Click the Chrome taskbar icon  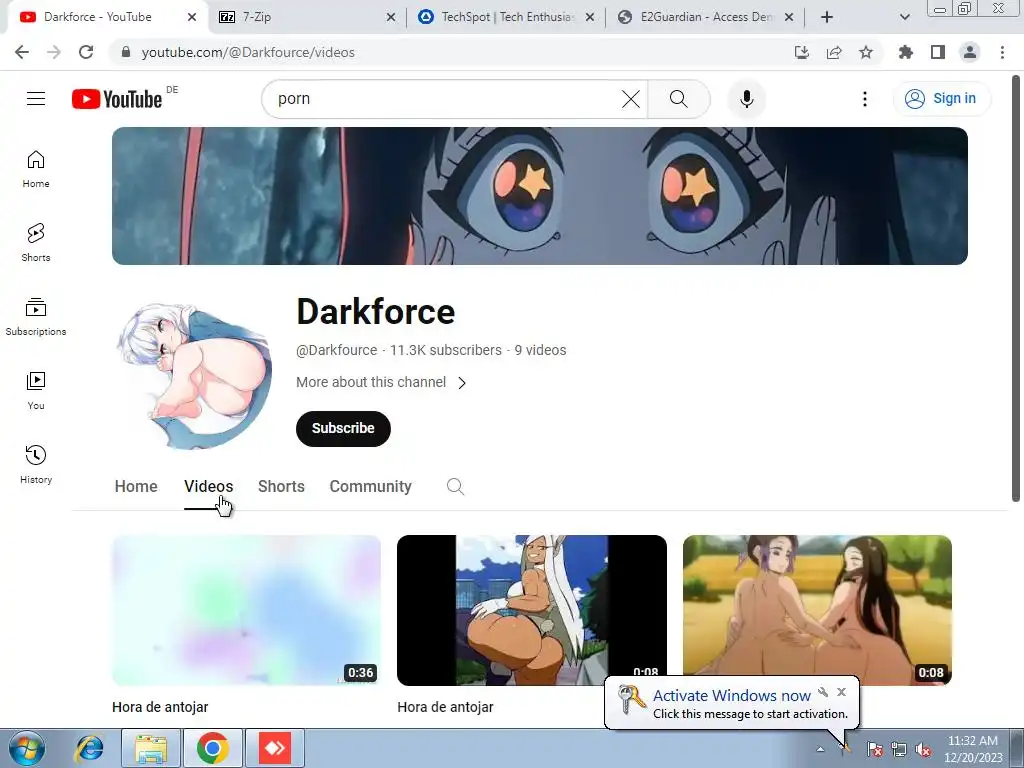tap(212, 748)
